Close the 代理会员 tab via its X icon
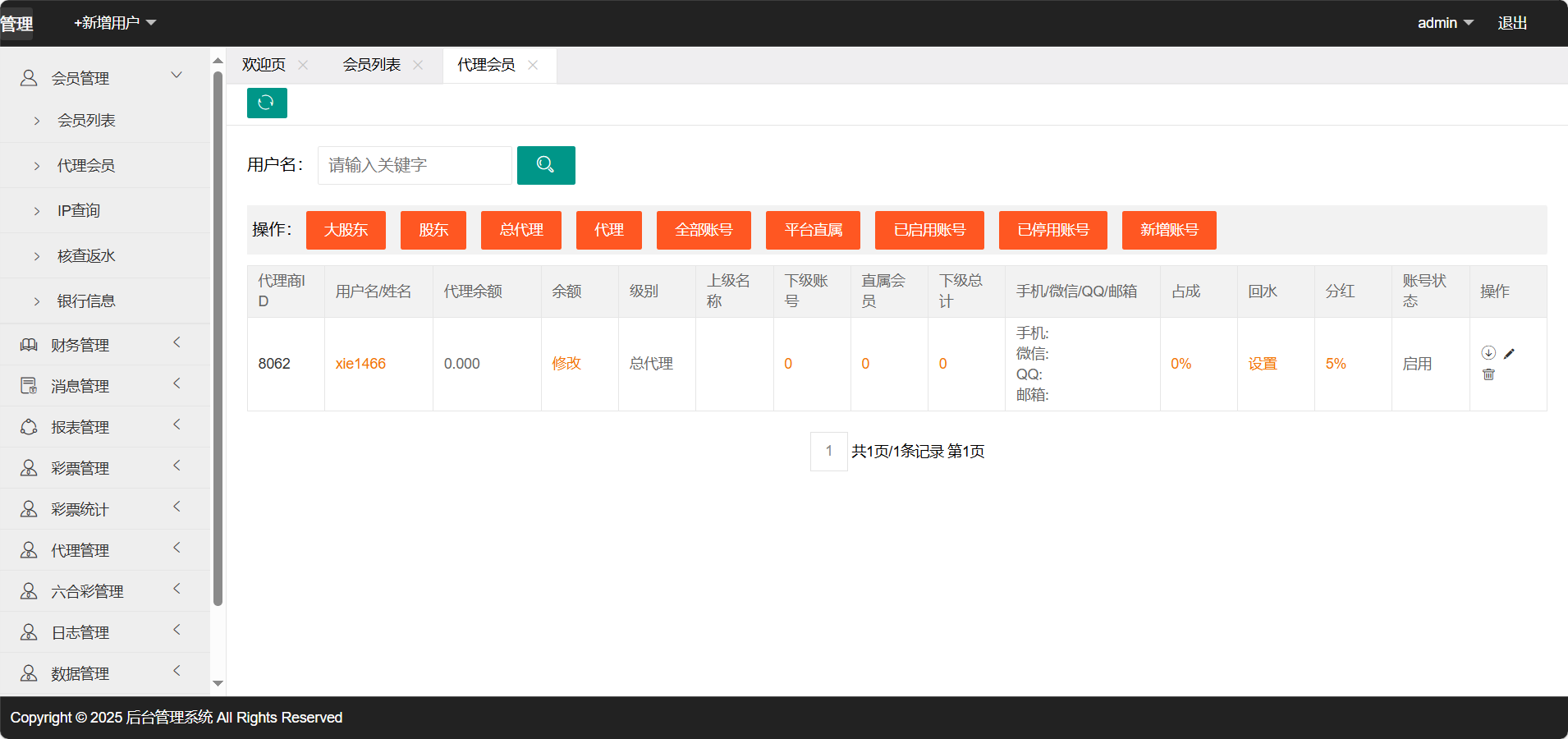 [533, 65]
